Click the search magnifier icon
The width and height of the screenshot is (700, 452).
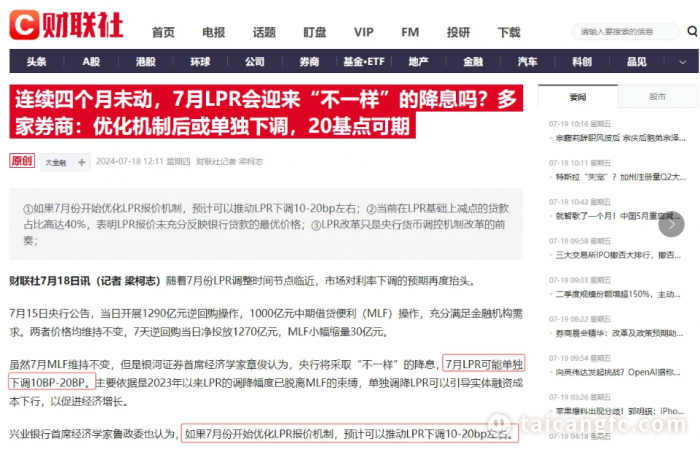click(x=692, y=31)
